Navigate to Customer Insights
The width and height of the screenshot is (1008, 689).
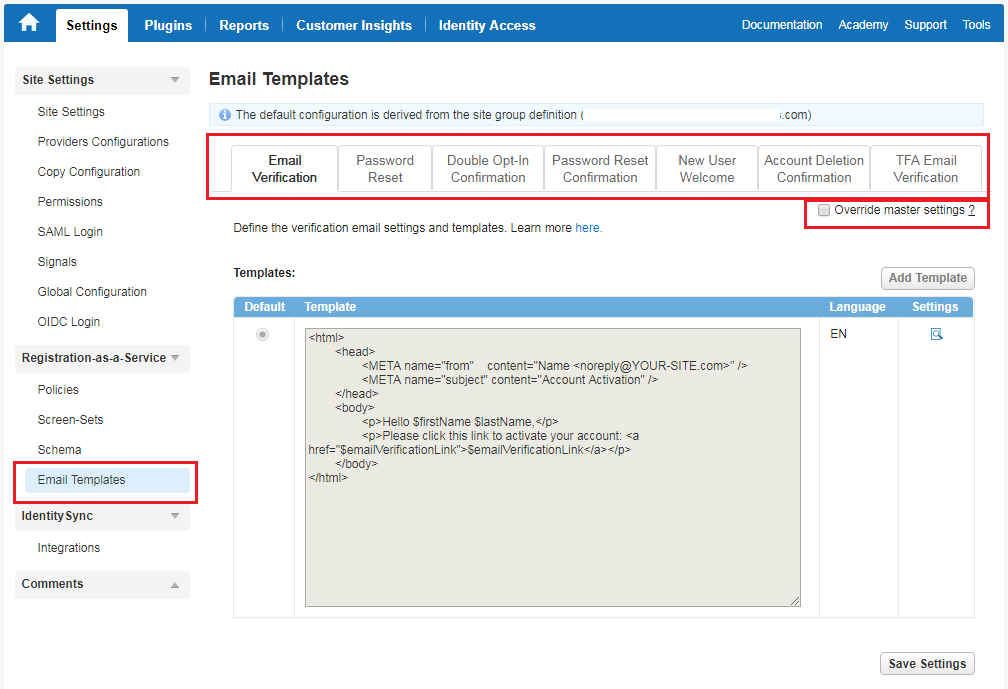tap(352, 24)
